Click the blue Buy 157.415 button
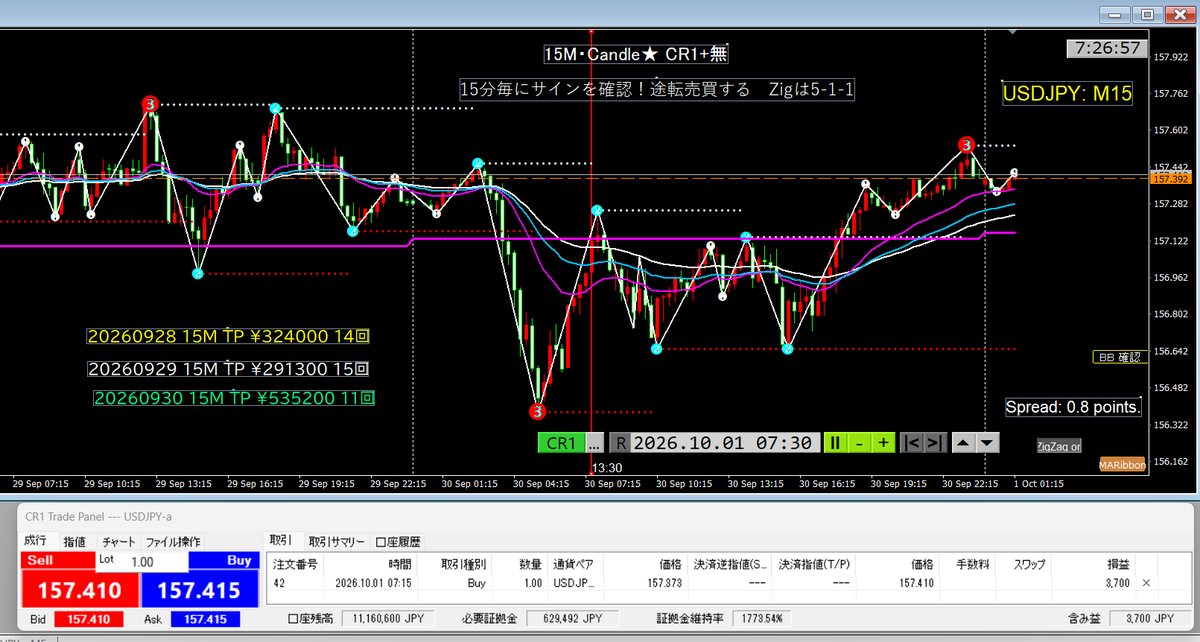The height and width of the screenshot is (642, 1200). pyautogui.click(x=199, y=588)
